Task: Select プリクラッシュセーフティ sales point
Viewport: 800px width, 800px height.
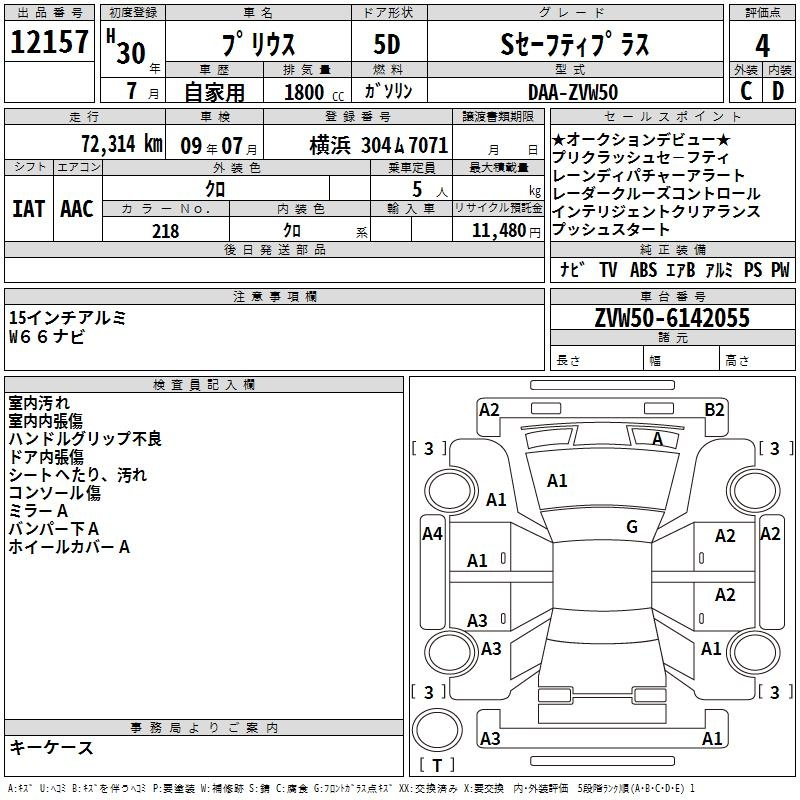Action: 640,157
